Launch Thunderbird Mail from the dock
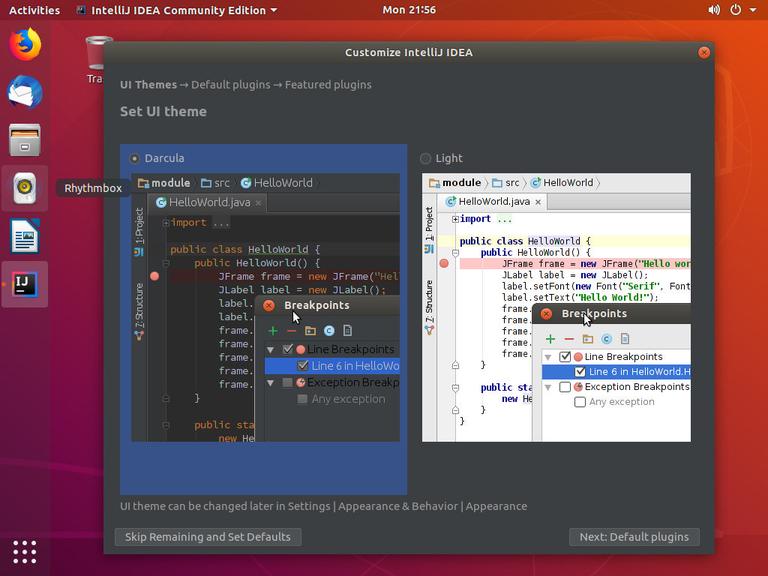 point(24,92)
